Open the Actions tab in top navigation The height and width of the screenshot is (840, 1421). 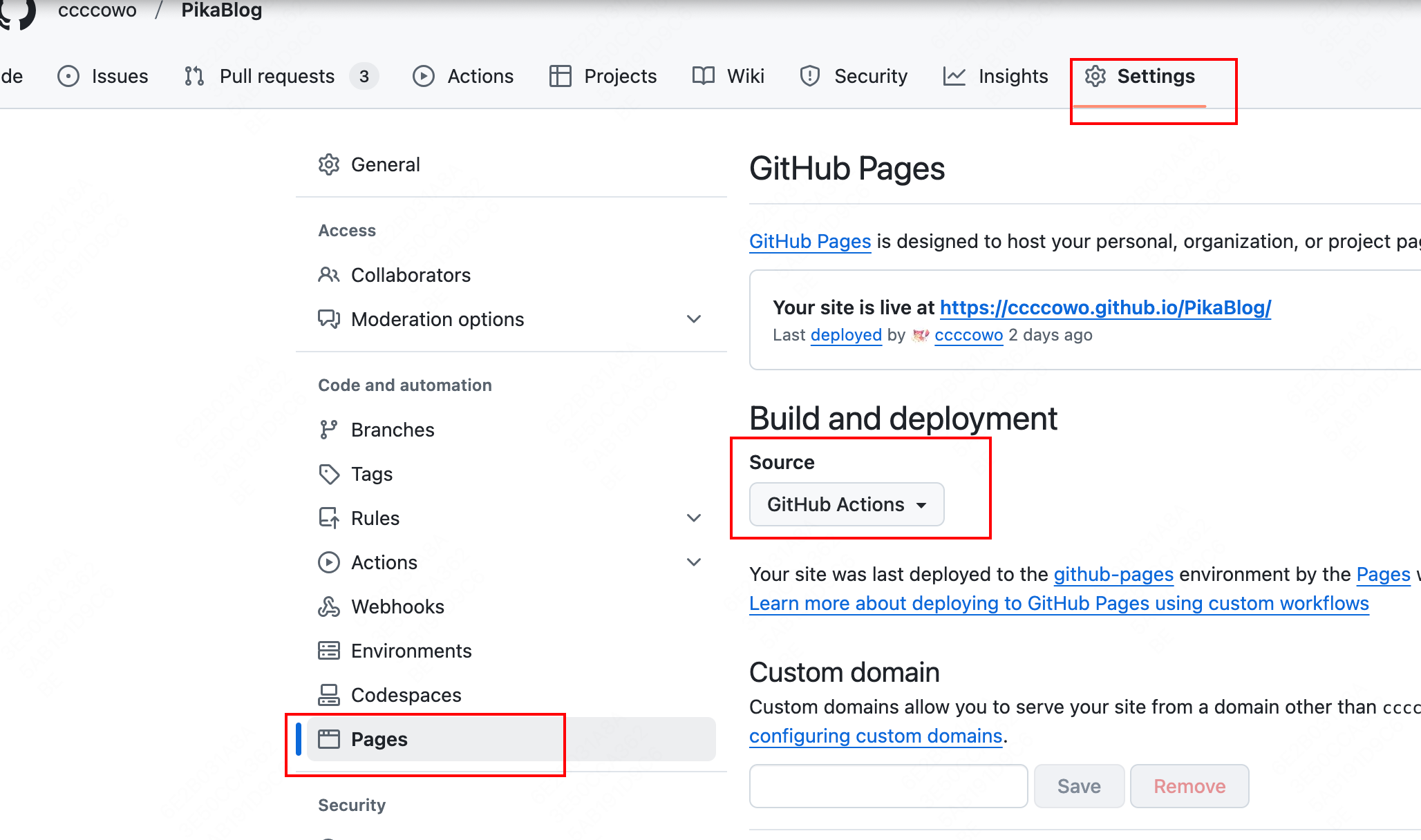(463, 76)
